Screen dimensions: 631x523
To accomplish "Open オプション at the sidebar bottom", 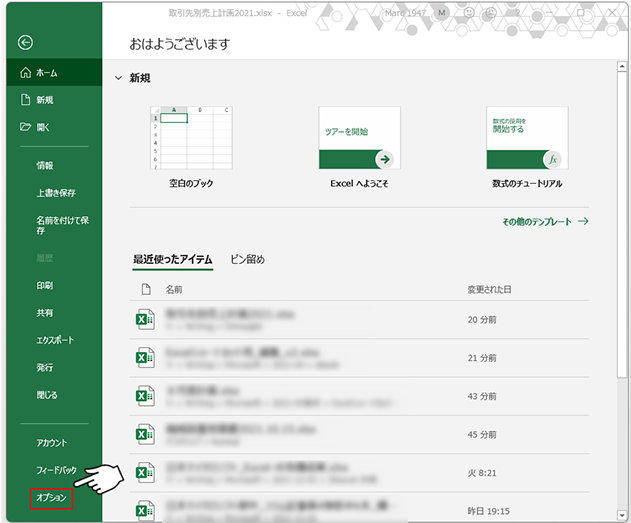I will (51, 498).
